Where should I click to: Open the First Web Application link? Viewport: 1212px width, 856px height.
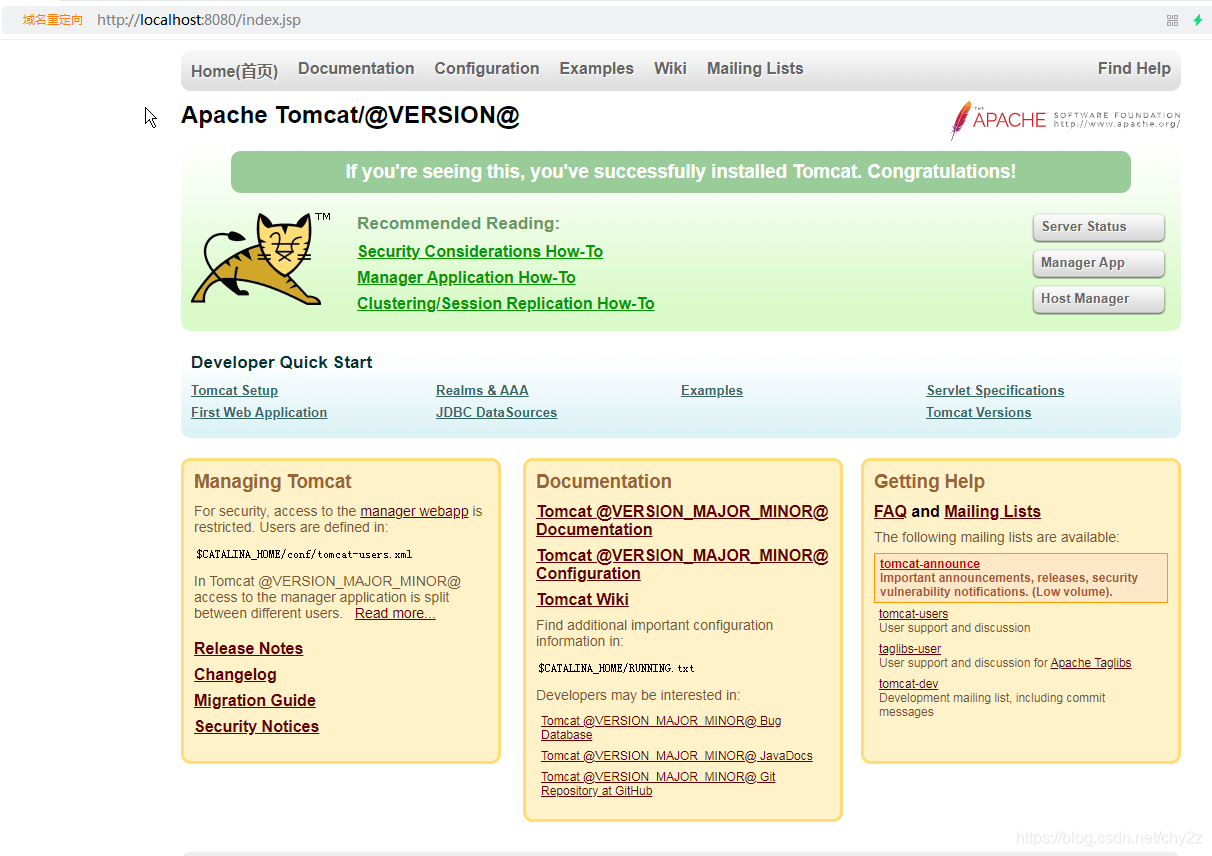[259, 412]
